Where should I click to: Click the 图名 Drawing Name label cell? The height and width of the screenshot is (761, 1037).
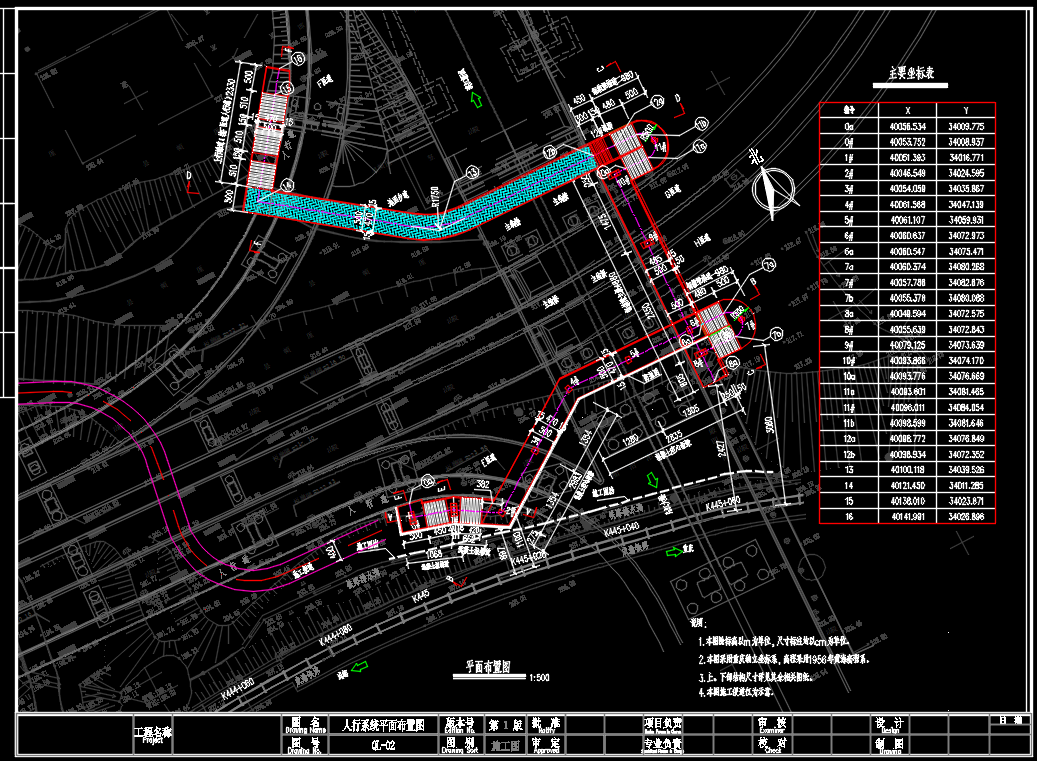point(306,725)
